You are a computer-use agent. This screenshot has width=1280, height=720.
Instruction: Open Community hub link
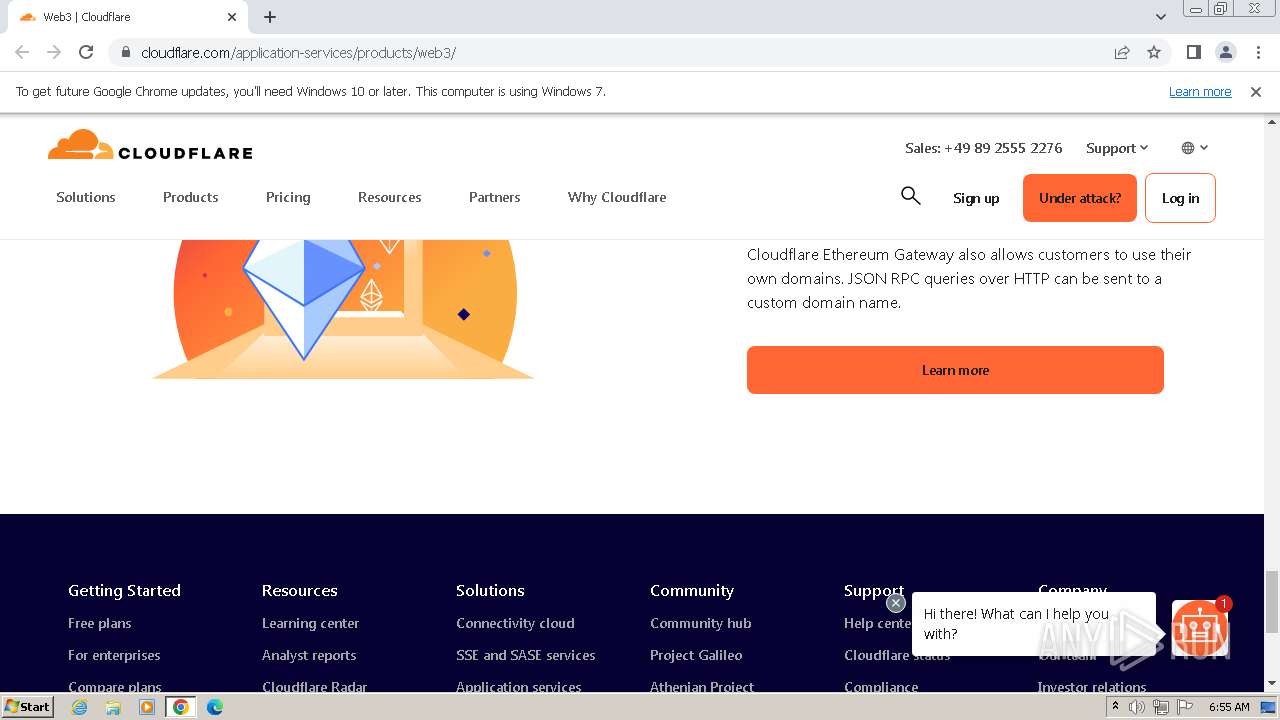point(701,623)
